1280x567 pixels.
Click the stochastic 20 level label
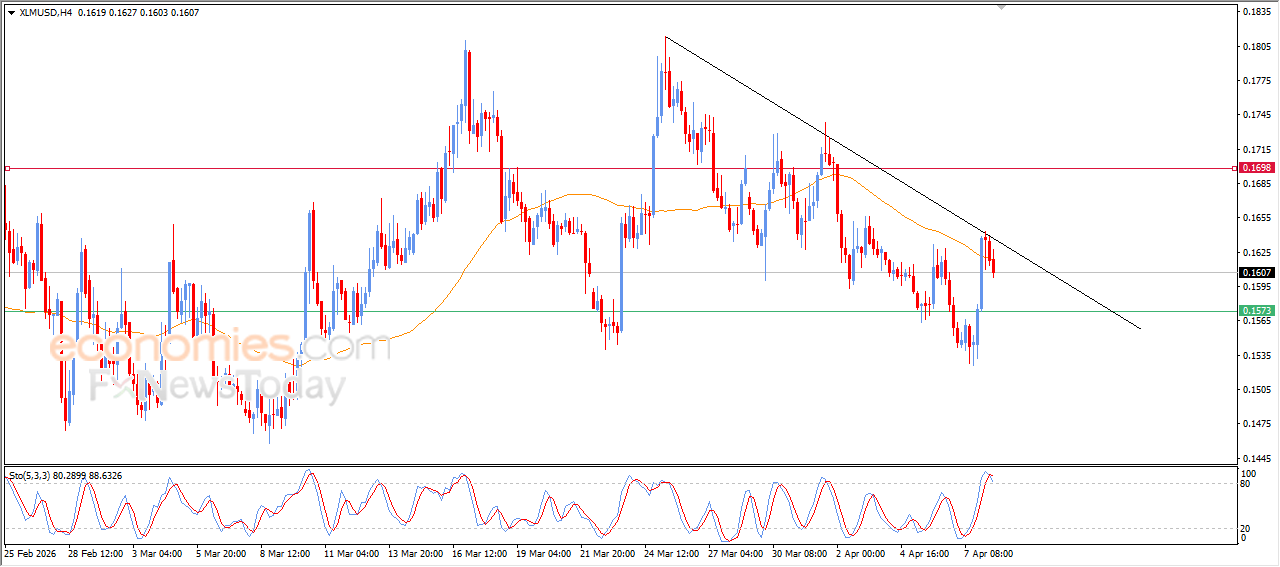(1246, 528)
